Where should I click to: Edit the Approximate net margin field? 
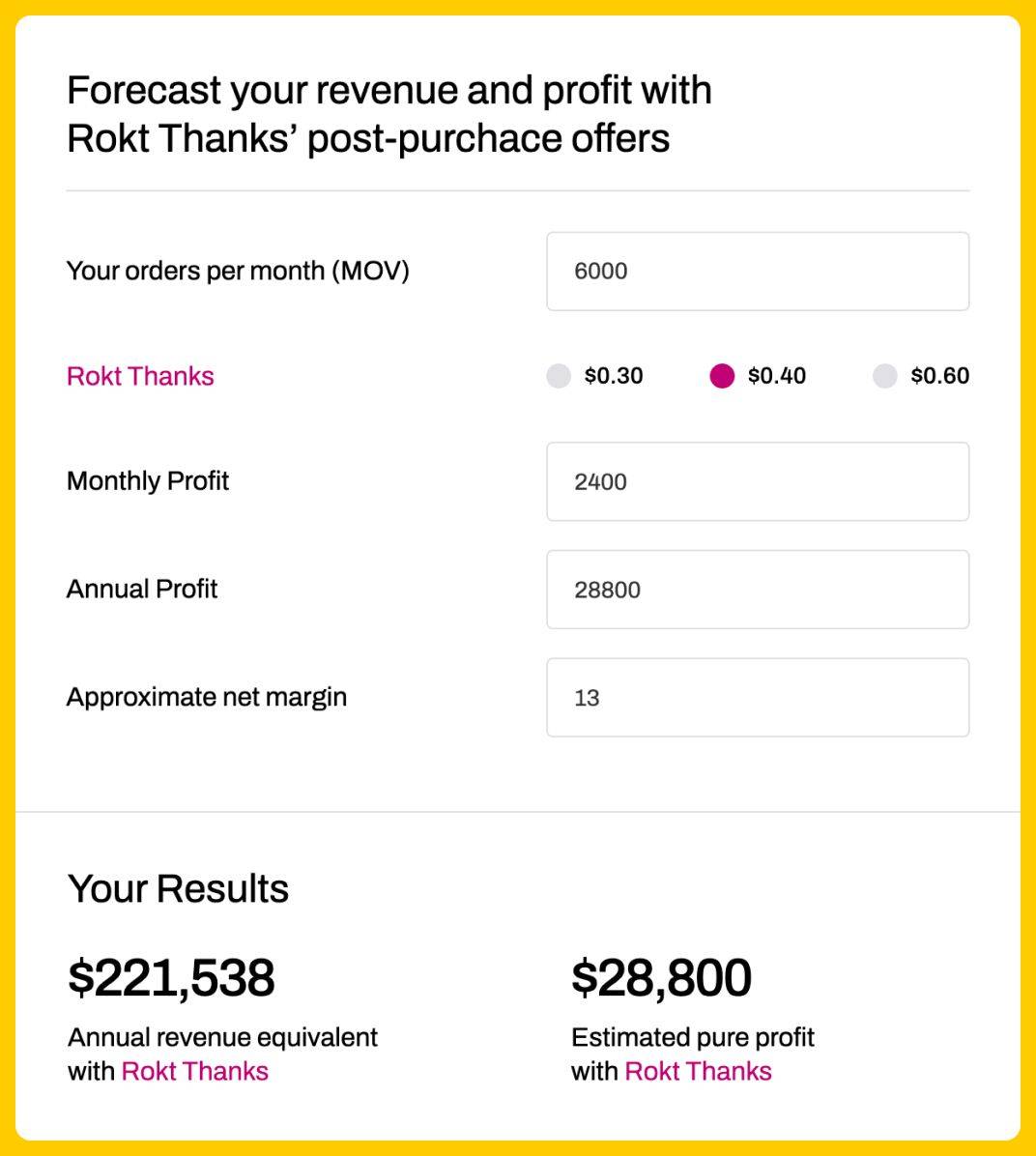(x=757, y=698)
